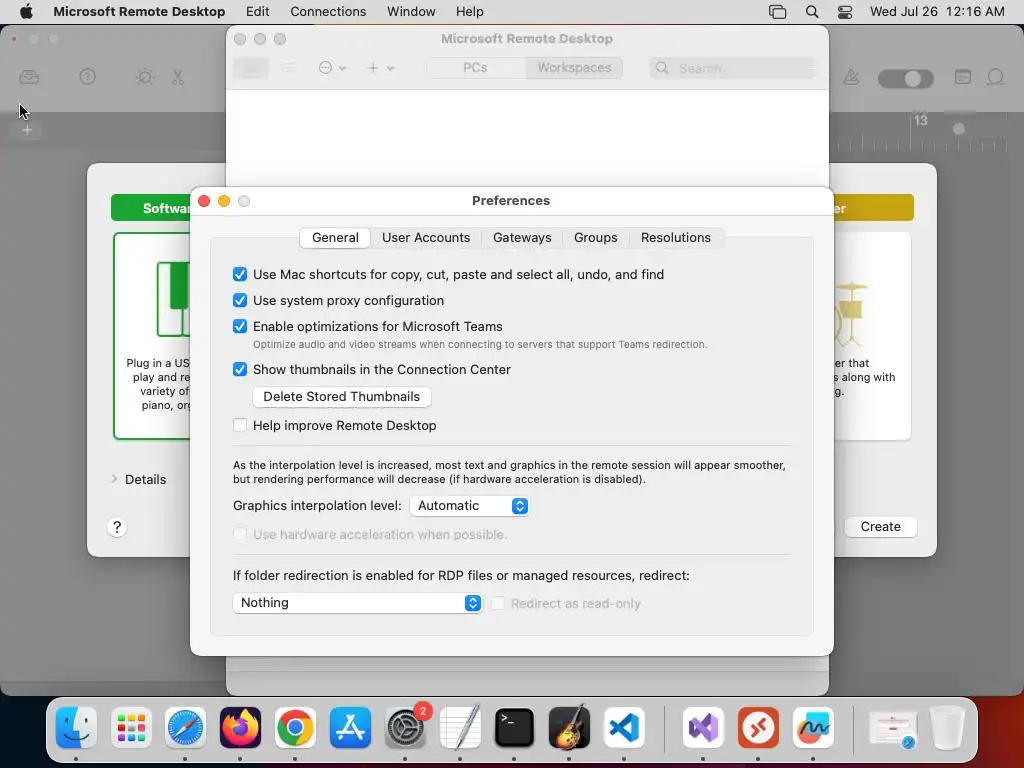Screen dimensions: 1024x768
Task: Open Terminal from the Dock
Action: [x=515, y=728]
